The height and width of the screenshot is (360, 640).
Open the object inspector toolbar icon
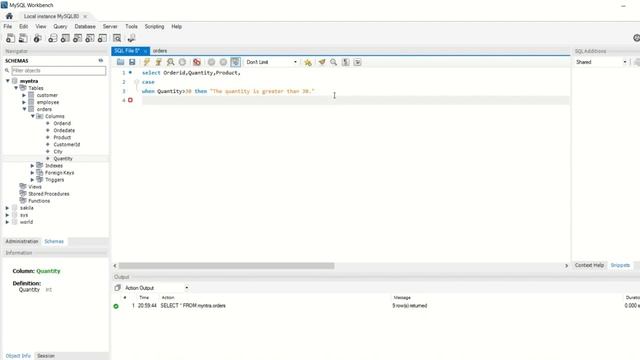coord(38,38)
